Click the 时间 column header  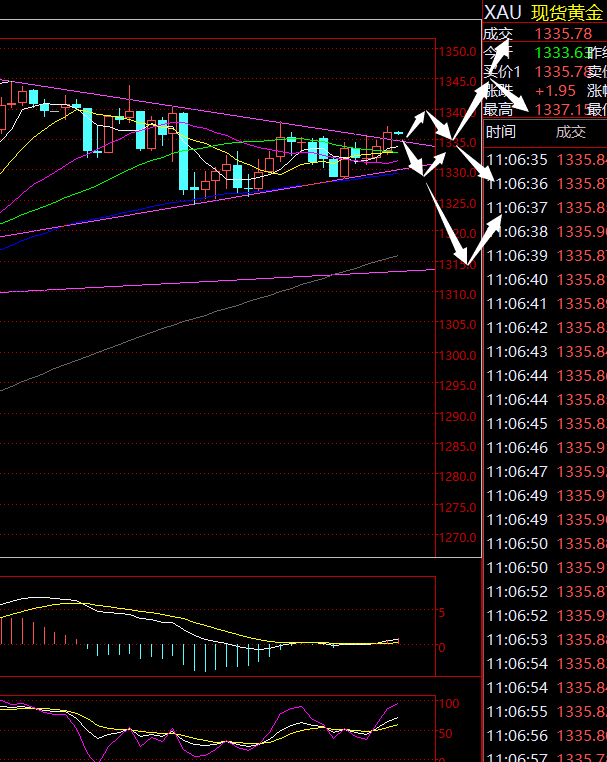pyautogui.click(x=501, y=132)
